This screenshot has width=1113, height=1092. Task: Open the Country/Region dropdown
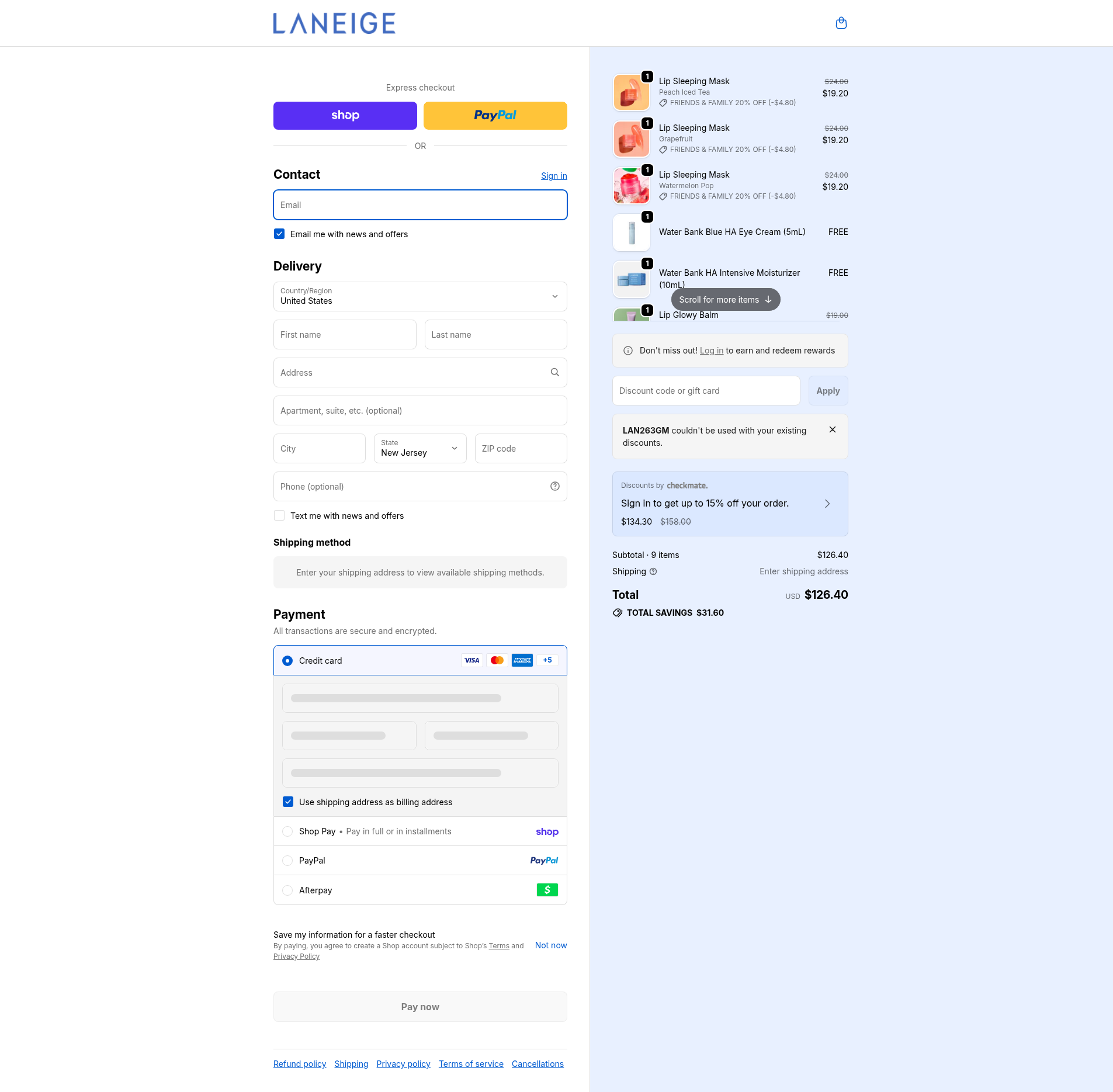(x=419, y=297)
